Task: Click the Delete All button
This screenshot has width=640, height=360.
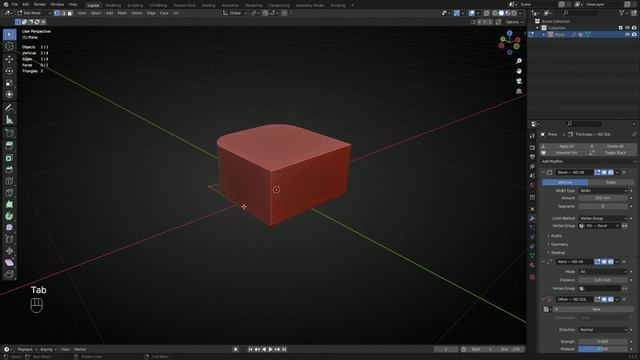Action: (x=612, y=146)
